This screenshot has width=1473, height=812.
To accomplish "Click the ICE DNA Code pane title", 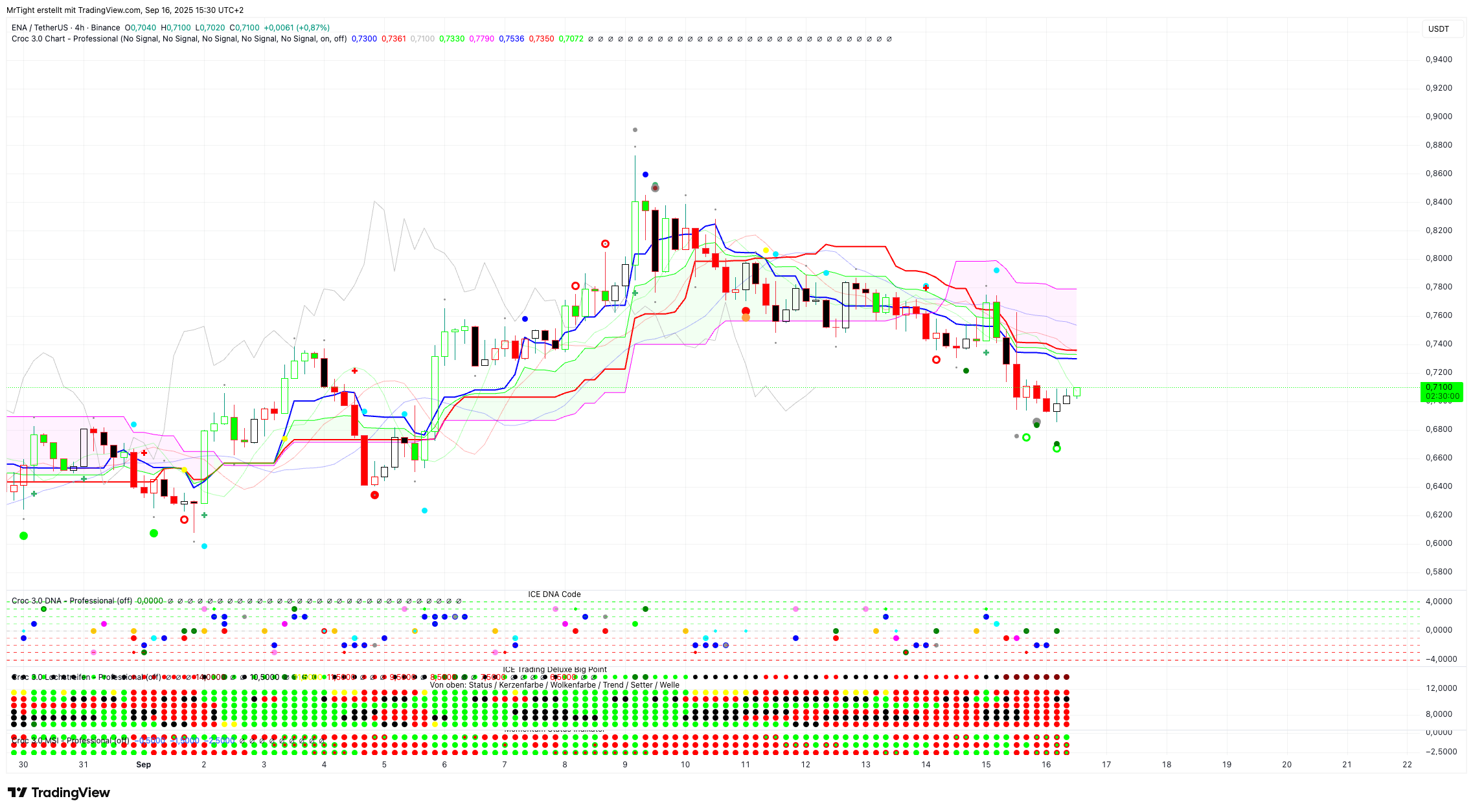I will pyautogui.click(x=554, y=594).
